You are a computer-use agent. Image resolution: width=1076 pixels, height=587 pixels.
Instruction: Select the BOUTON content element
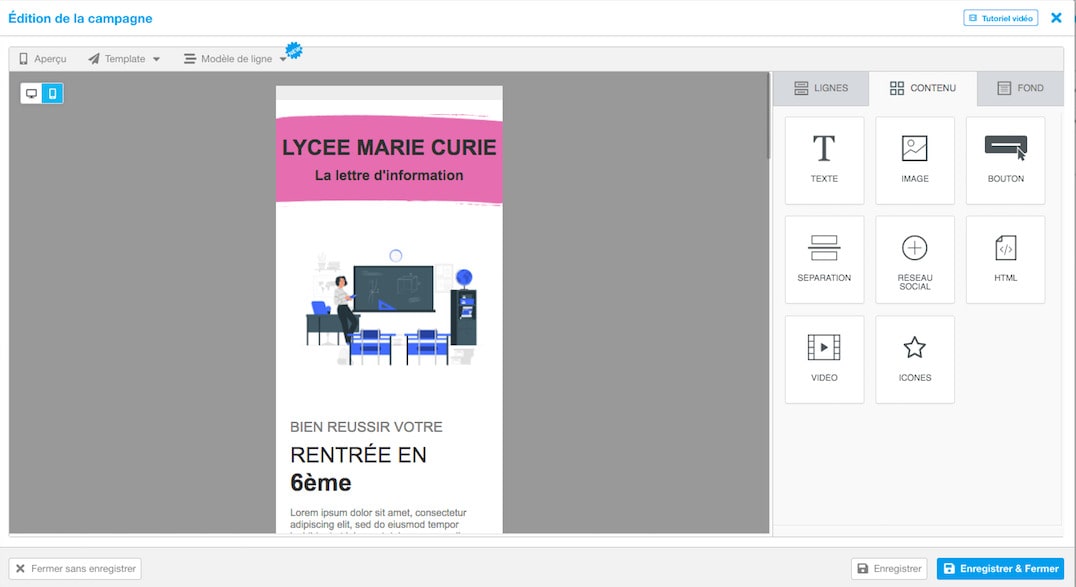[x=1005, y=160]
